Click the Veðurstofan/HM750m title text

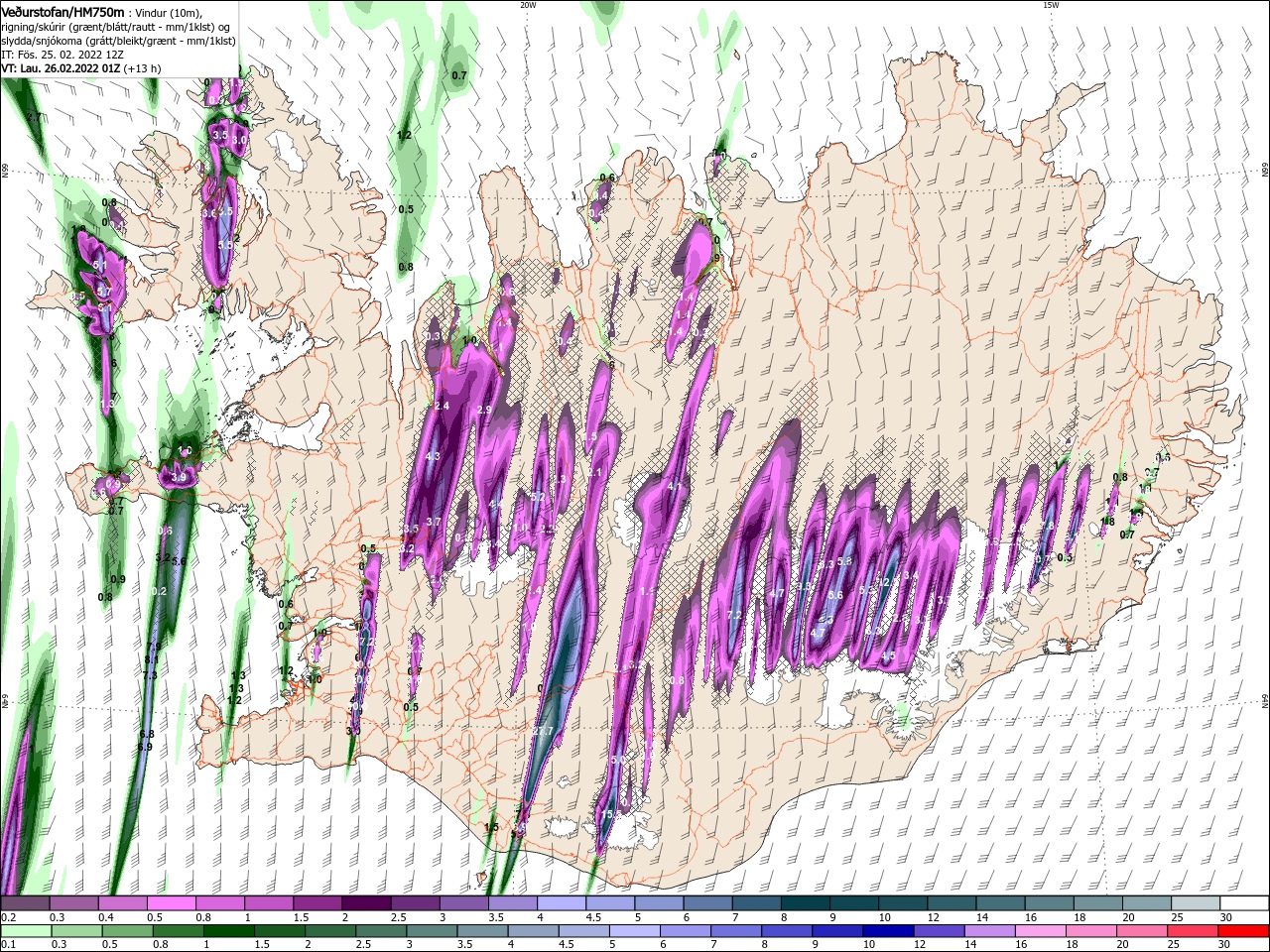tap(63, 11)
